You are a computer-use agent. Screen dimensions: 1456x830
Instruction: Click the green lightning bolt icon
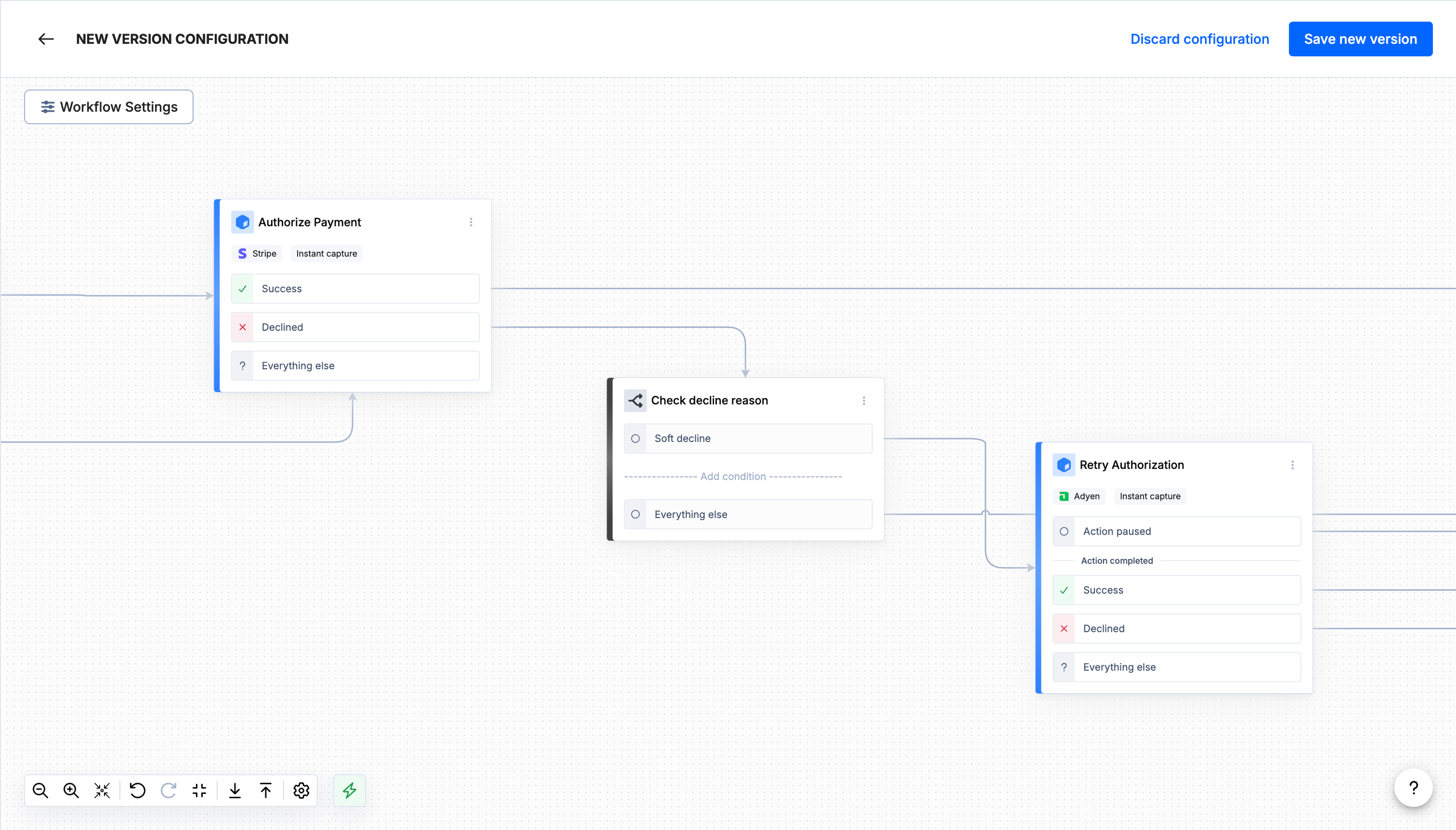point(350,790)
